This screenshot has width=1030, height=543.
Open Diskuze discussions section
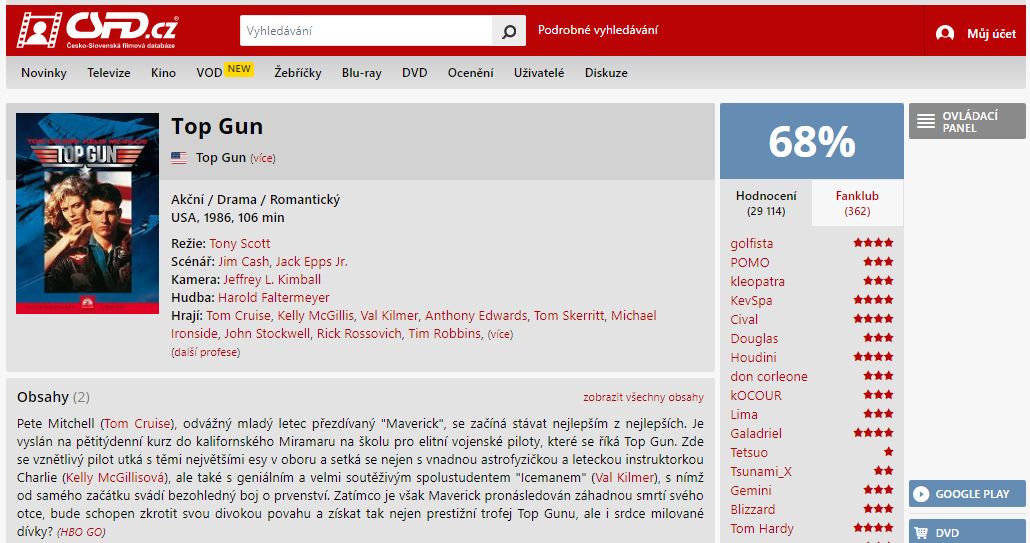coord(606,73)
